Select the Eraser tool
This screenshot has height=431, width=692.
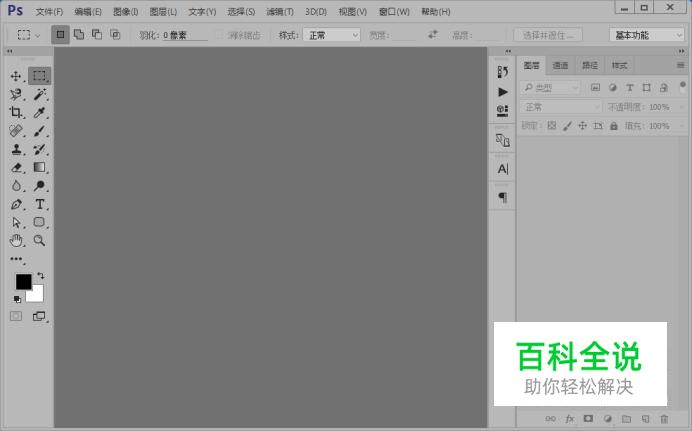(16, 168)
